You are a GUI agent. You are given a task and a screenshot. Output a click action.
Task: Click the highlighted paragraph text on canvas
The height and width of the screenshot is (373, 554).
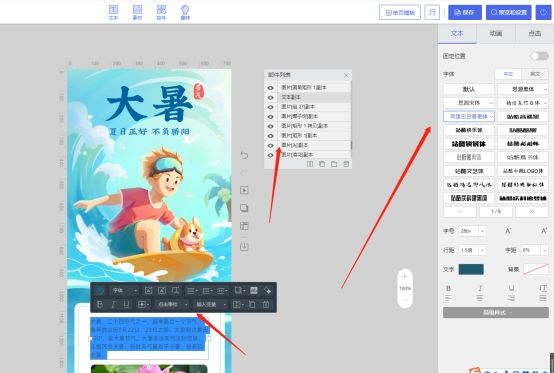pos(150,338)
